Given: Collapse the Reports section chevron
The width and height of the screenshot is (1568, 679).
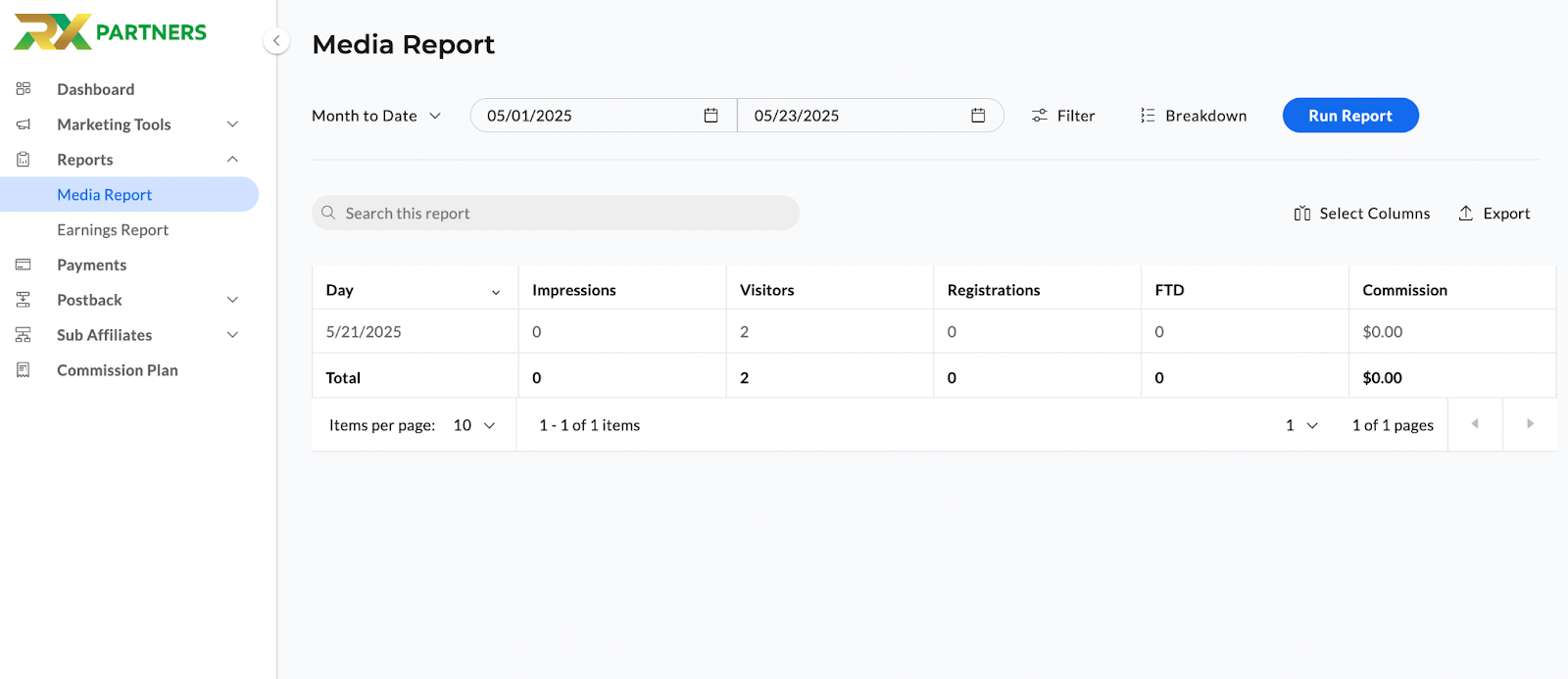Looking at the screenshot, I should 232,160.
